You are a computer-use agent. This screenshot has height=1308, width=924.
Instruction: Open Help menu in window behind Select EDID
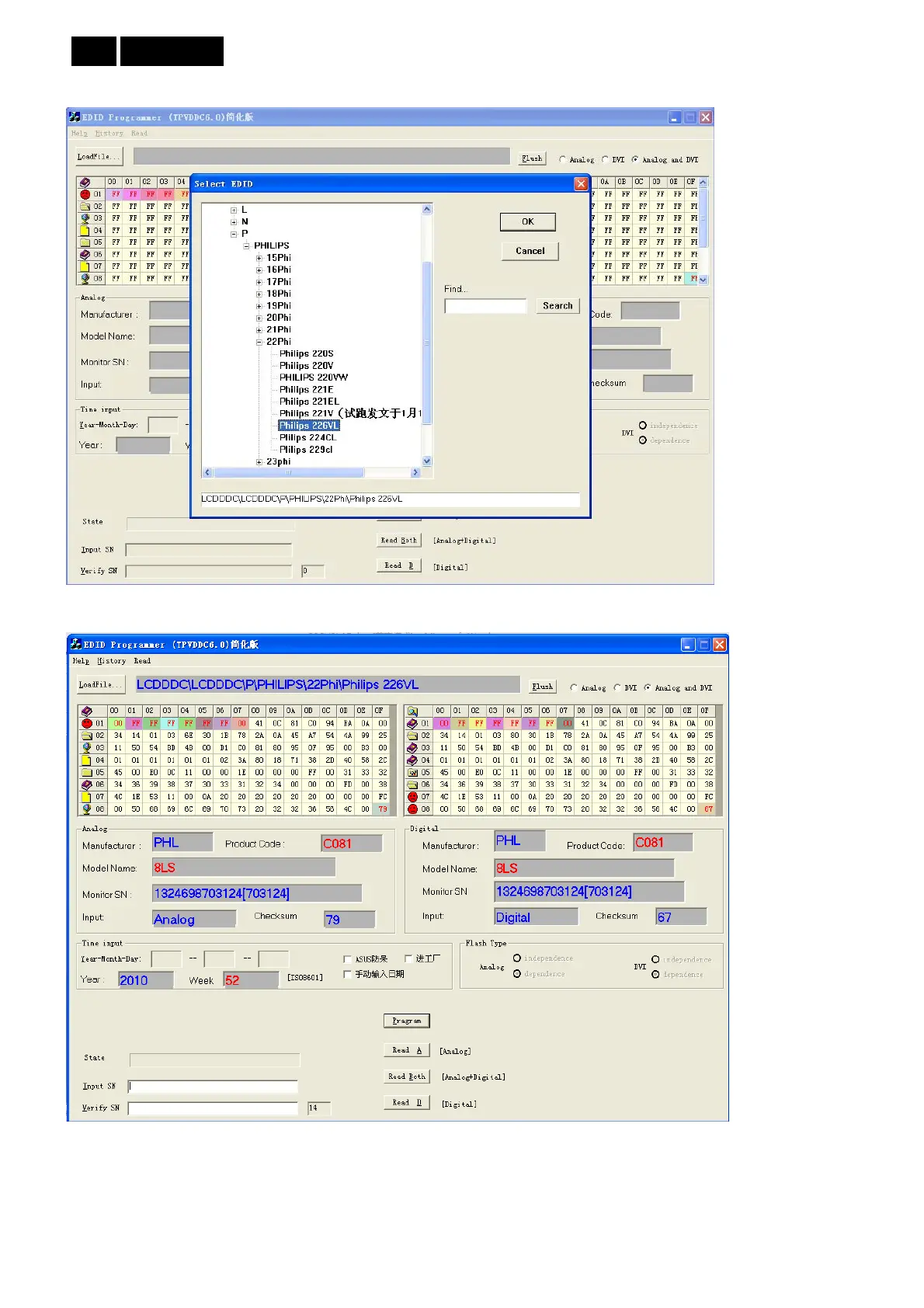pos(79,134)
